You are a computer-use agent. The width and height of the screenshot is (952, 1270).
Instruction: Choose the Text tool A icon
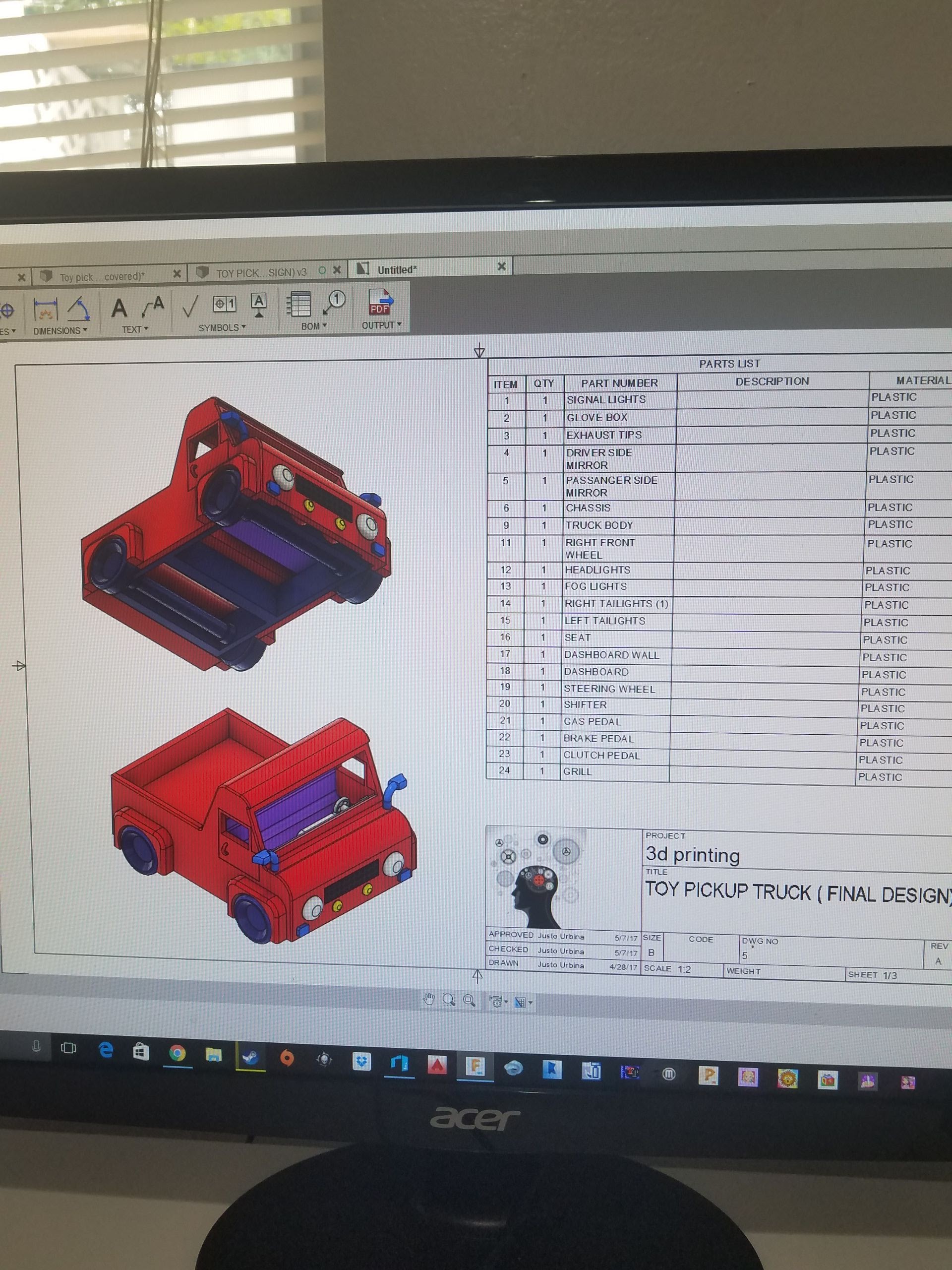tap(119, 308)
